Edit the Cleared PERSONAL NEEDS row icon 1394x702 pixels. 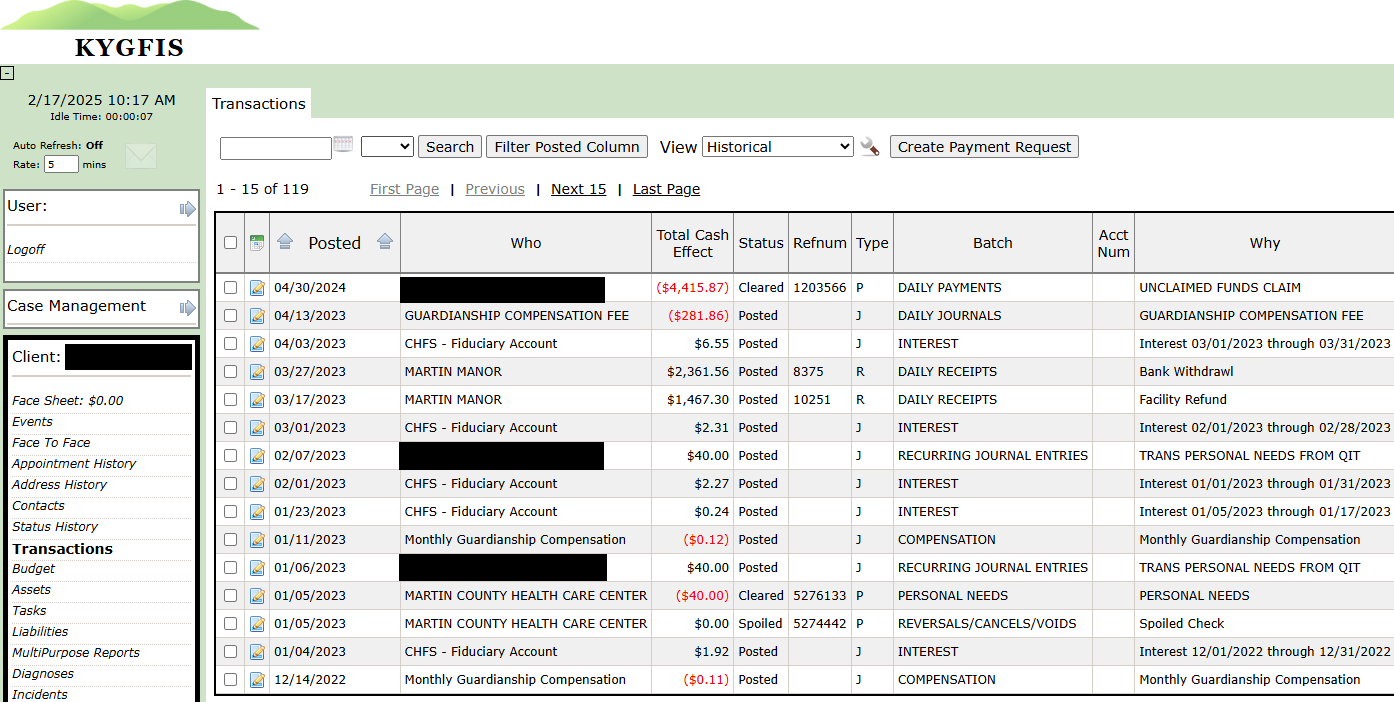click(257, 596)
